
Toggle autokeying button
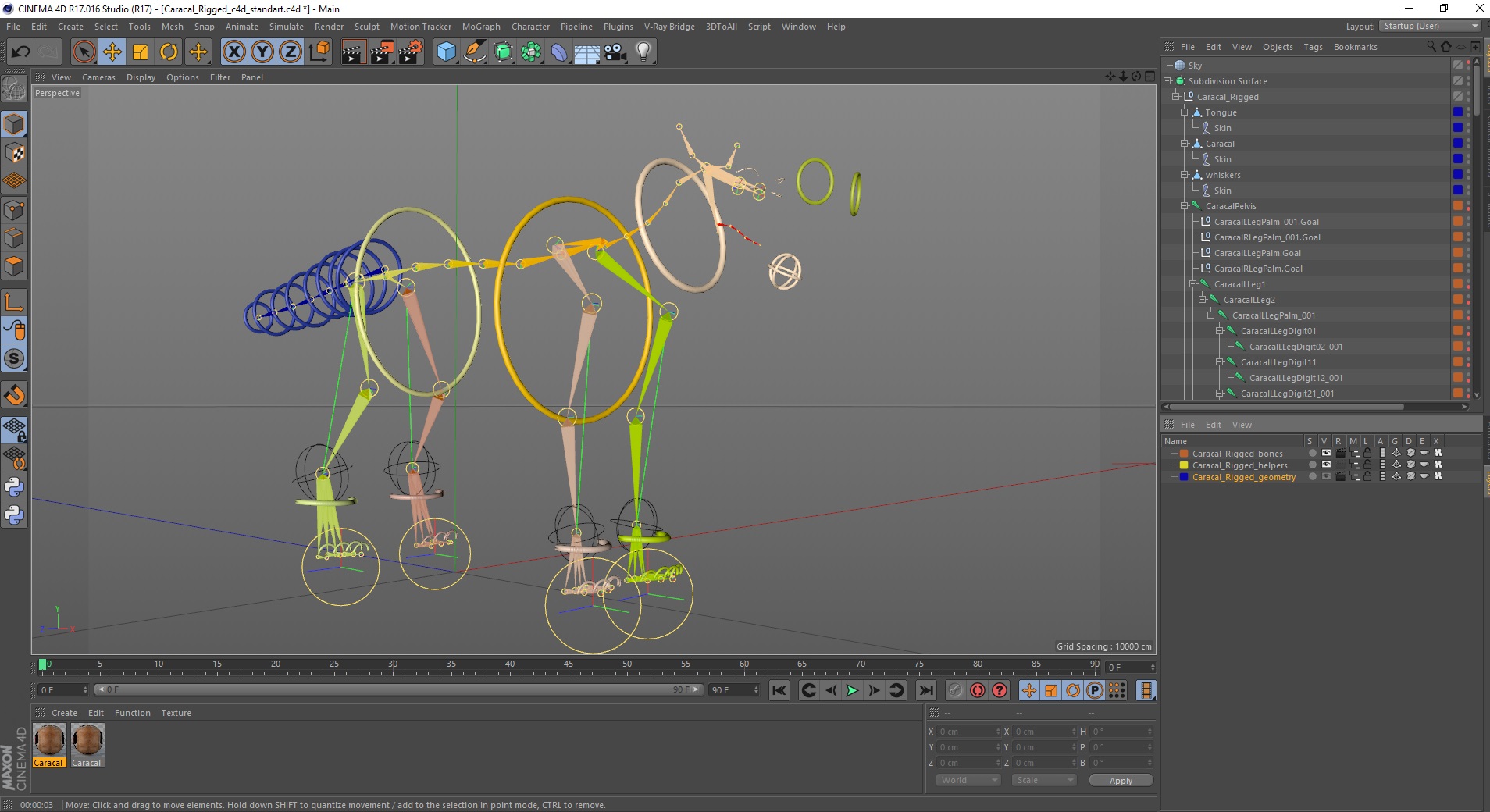tap(978, 690)
